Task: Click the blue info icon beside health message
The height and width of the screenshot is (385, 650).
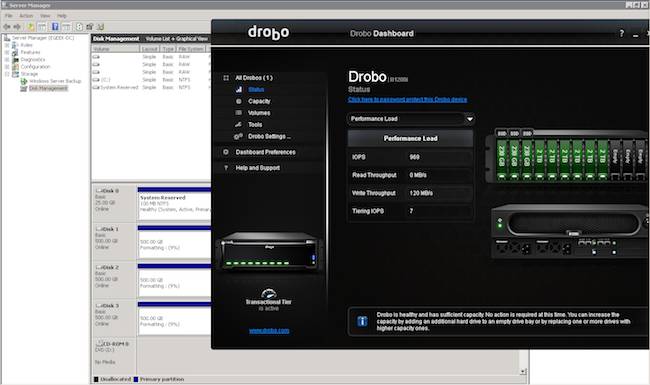Action: click(362, 321)
